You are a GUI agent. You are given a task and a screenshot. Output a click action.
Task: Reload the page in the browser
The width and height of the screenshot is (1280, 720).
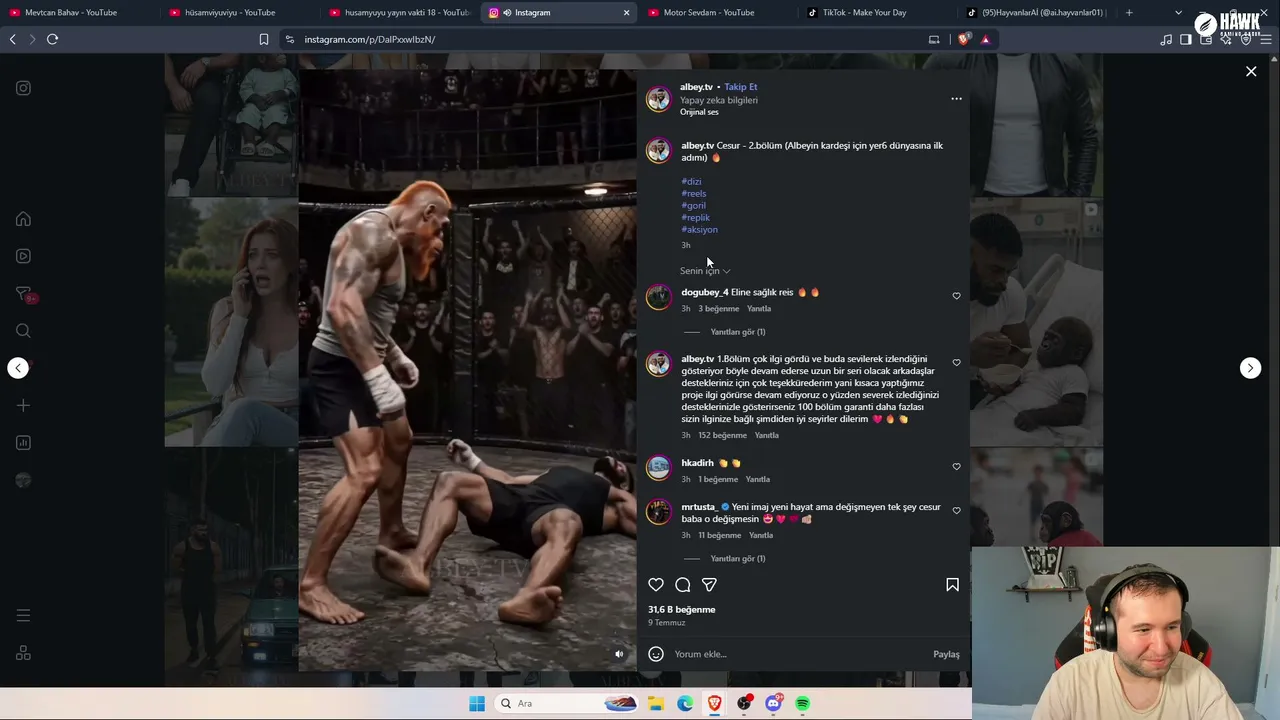click(52, 39)
